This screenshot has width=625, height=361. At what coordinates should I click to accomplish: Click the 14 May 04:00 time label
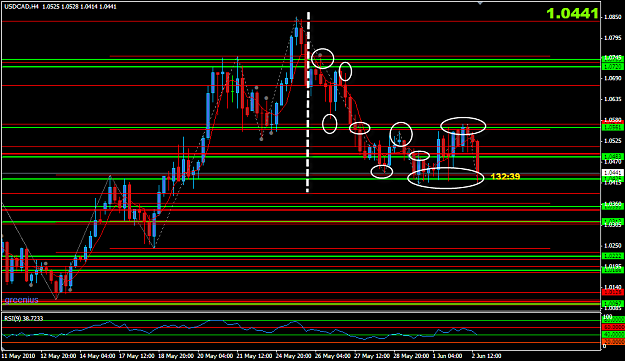click(x=98, y=356)
